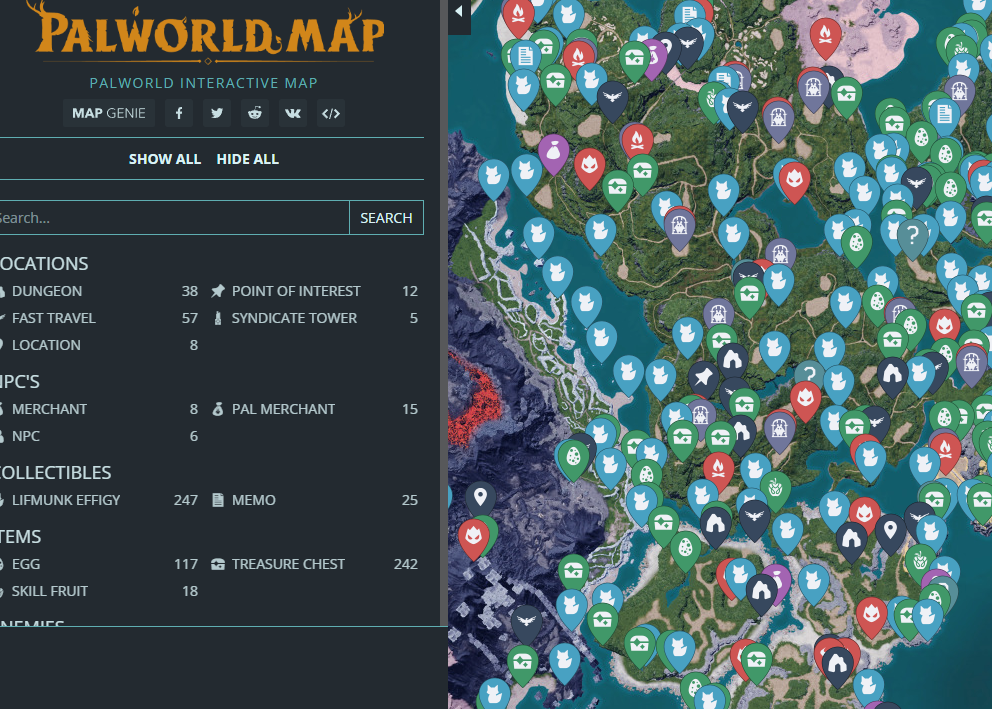Toggle Lifmunk Effigy markers
The width and height of the screenshot is (992, 709).
click(65, 500)
